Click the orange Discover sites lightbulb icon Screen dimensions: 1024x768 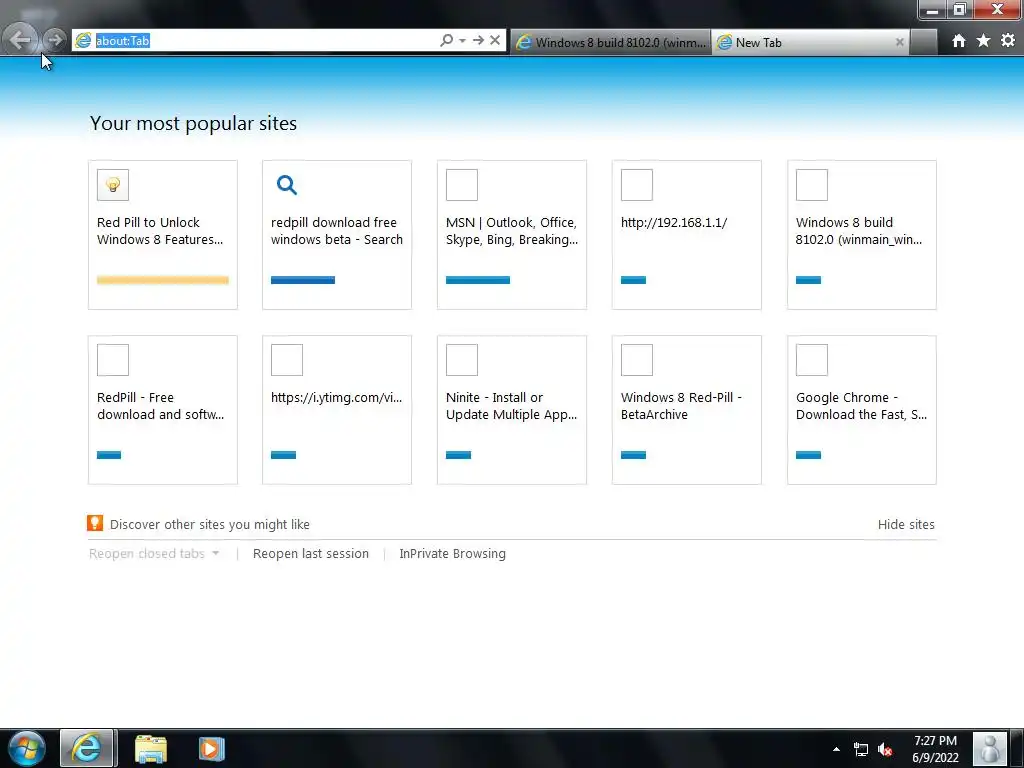(x=95, y=523)
